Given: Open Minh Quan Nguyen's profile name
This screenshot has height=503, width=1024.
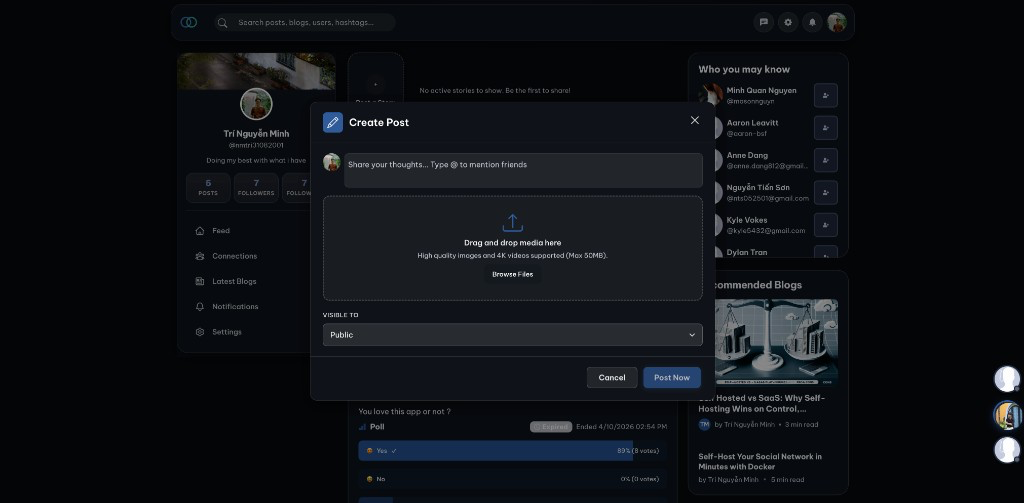Looking at the screenshot, I should point(761,91).
